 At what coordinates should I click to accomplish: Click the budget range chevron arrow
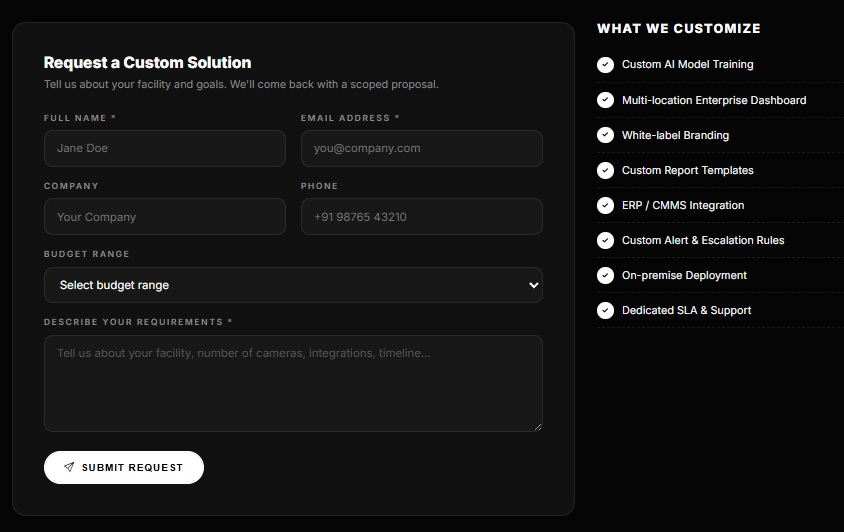pyautogui.click(x=533, y=285)
